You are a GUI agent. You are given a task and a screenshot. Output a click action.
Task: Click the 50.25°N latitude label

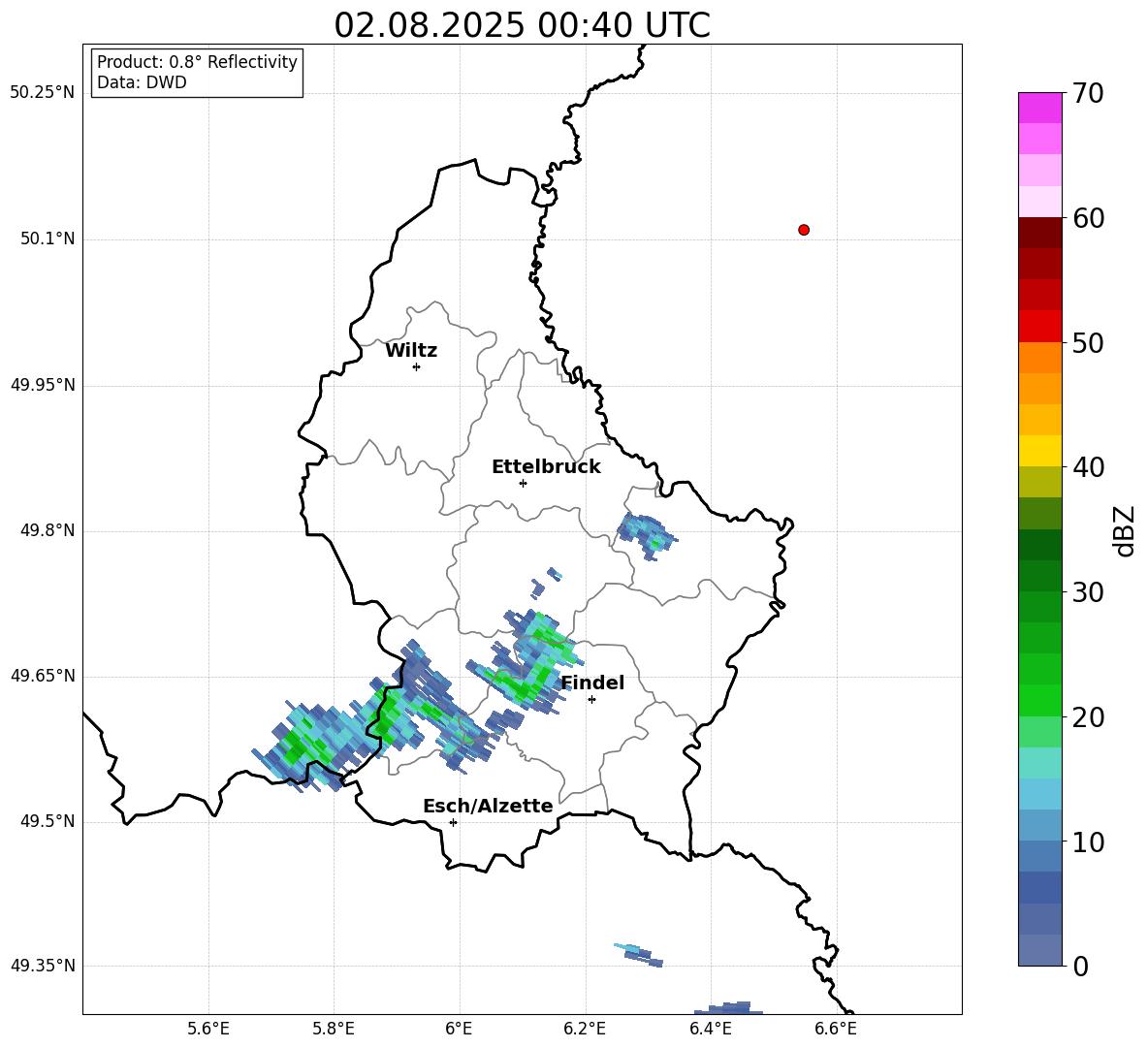[43, 93]
